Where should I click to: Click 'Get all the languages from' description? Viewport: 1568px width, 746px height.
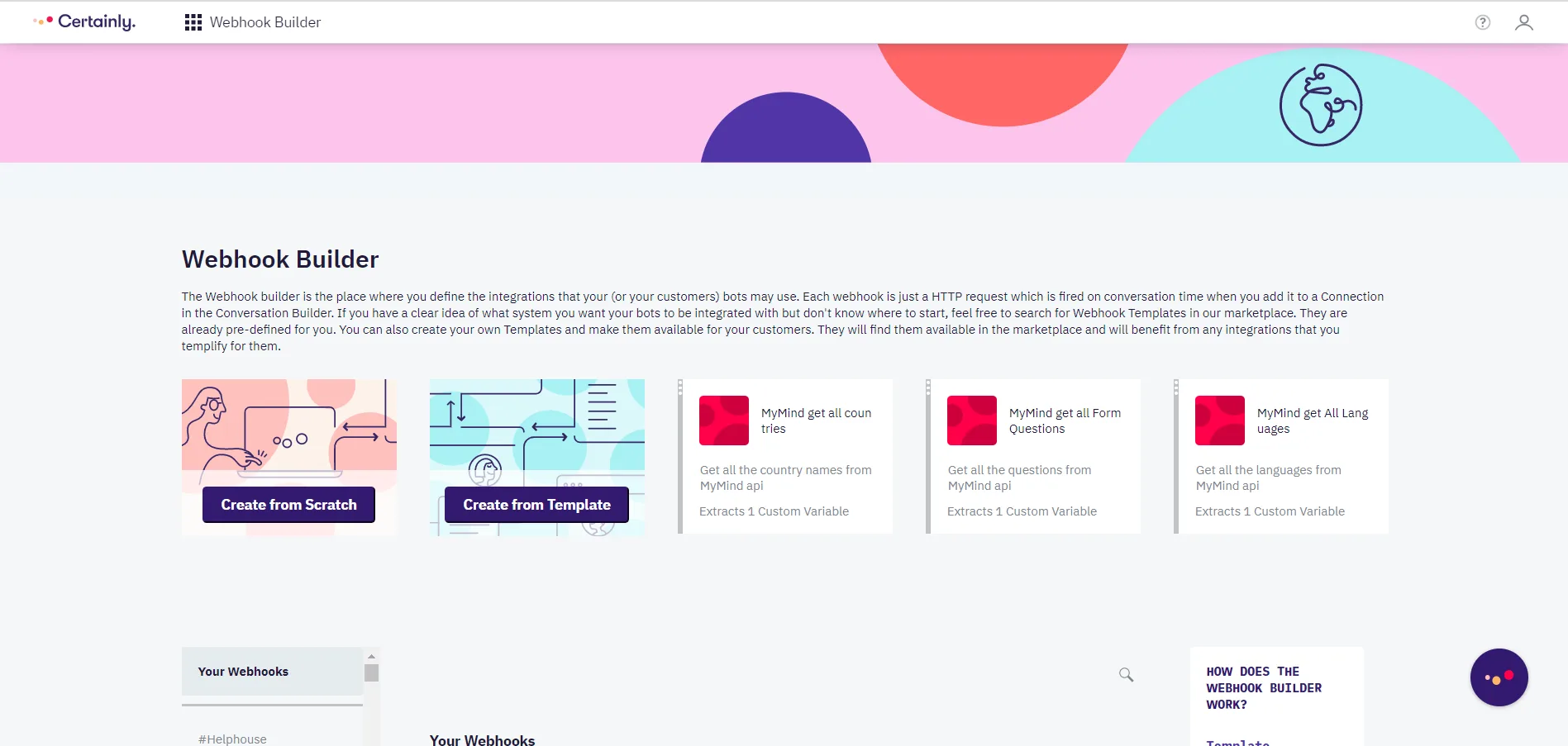(x=1268, y=478)
